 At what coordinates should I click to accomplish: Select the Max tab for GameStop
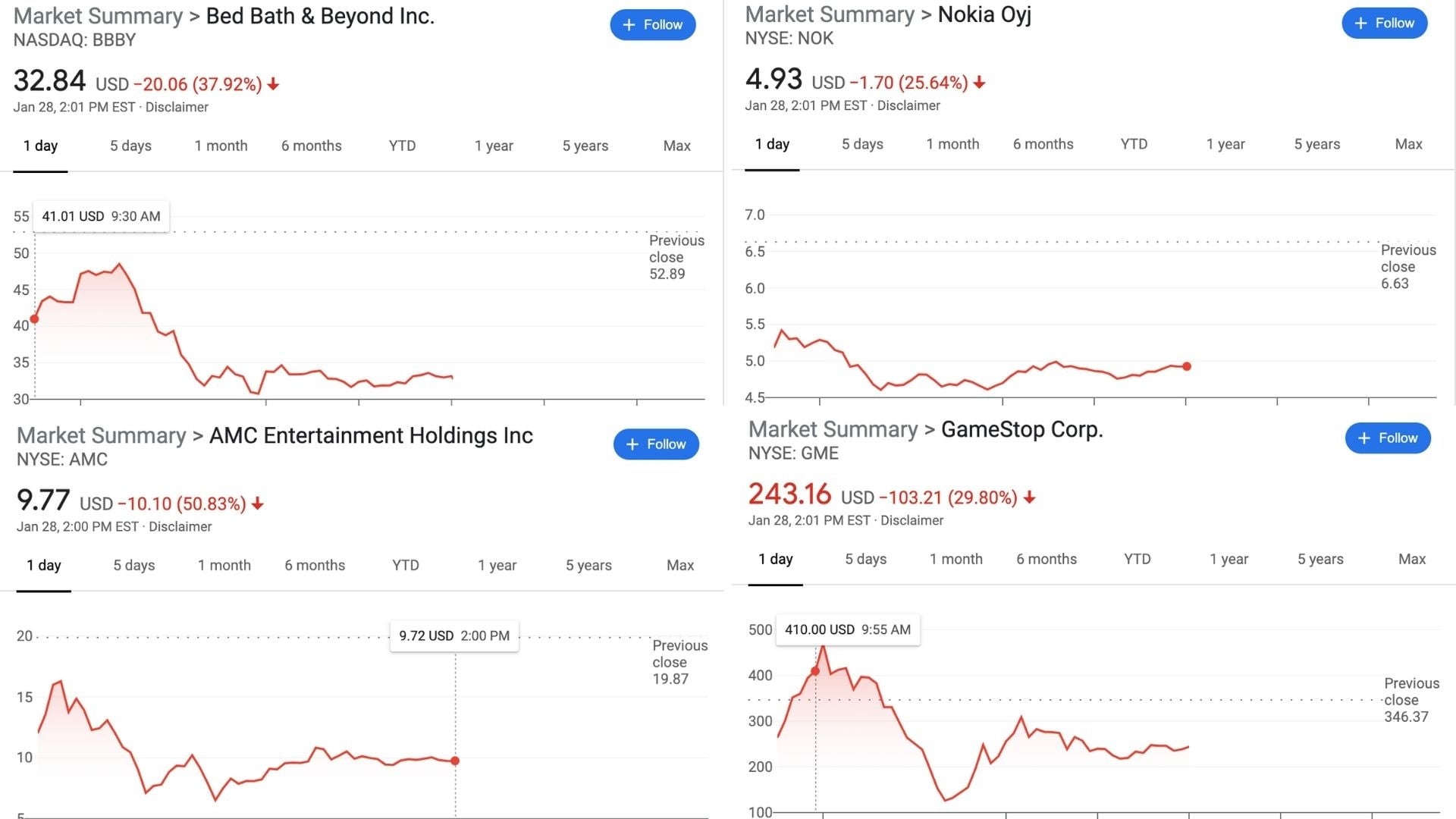[x=1411, y=559]
